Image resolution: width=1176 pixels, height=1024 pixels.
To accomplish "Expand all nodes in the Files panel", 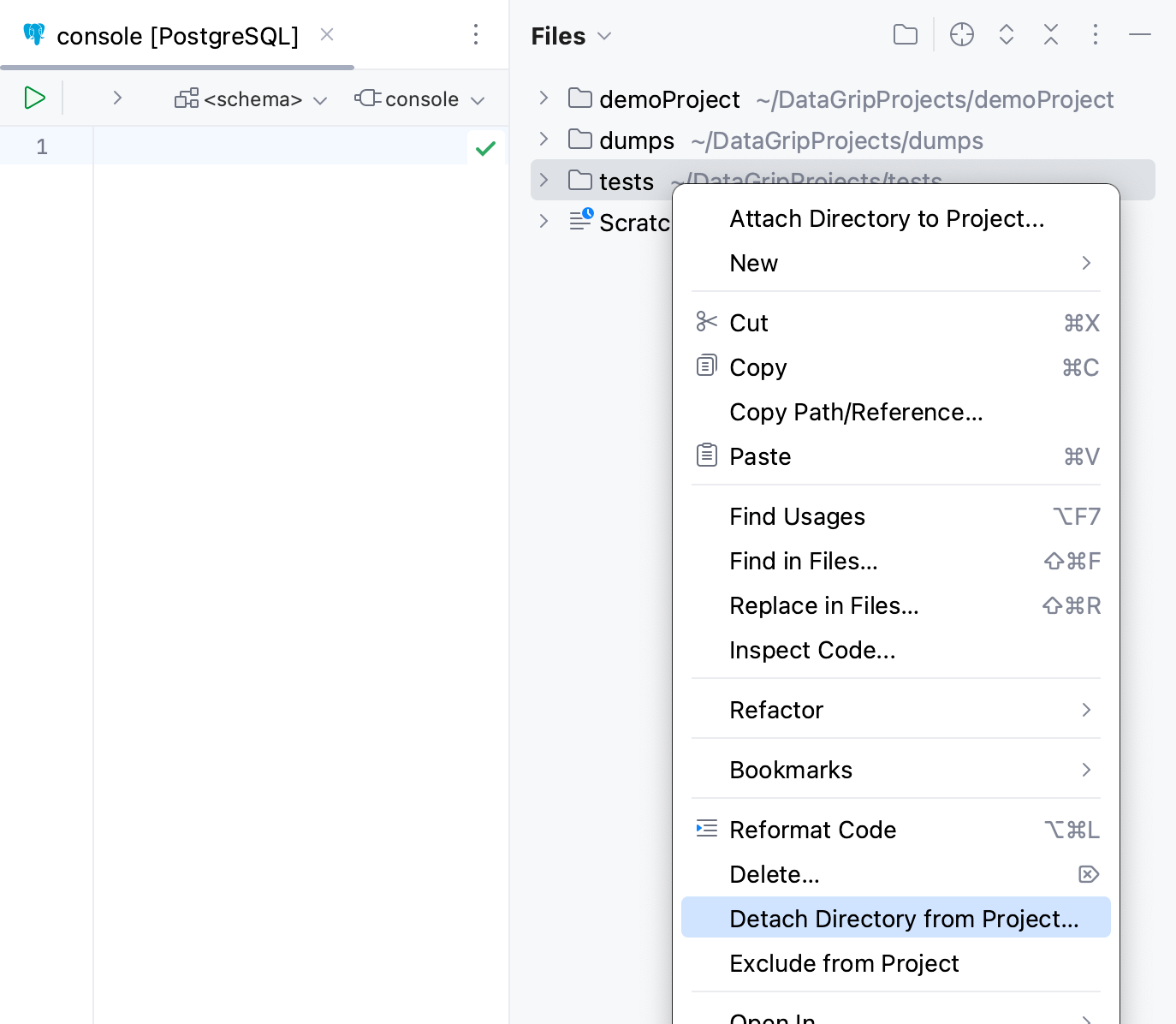I will [x=1007, y=34].
